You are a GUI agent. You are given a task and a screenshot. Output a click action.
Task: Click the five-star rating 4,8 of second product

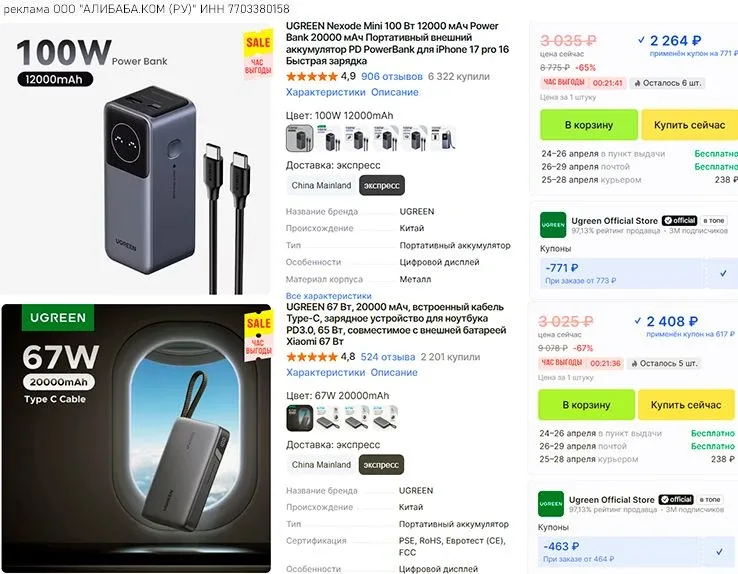pyautogui.click(x=321, y=357)
